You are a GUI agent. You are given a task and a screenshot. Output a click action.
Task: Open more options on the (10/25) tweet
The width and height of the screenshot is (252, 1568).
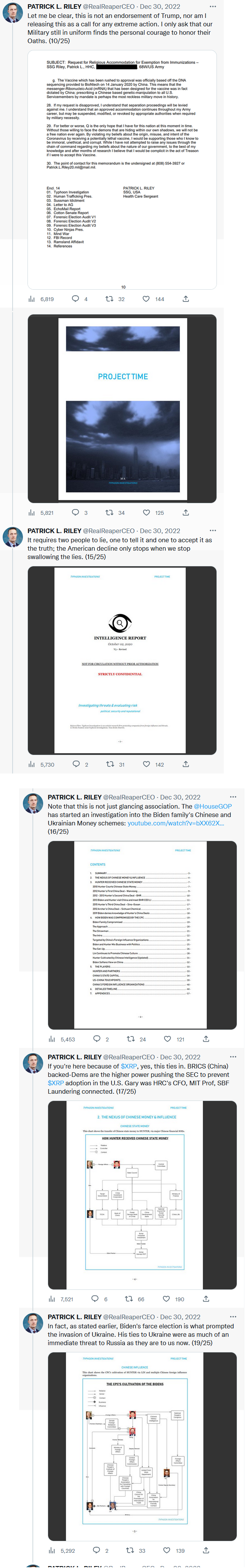[x=212, y=6]
